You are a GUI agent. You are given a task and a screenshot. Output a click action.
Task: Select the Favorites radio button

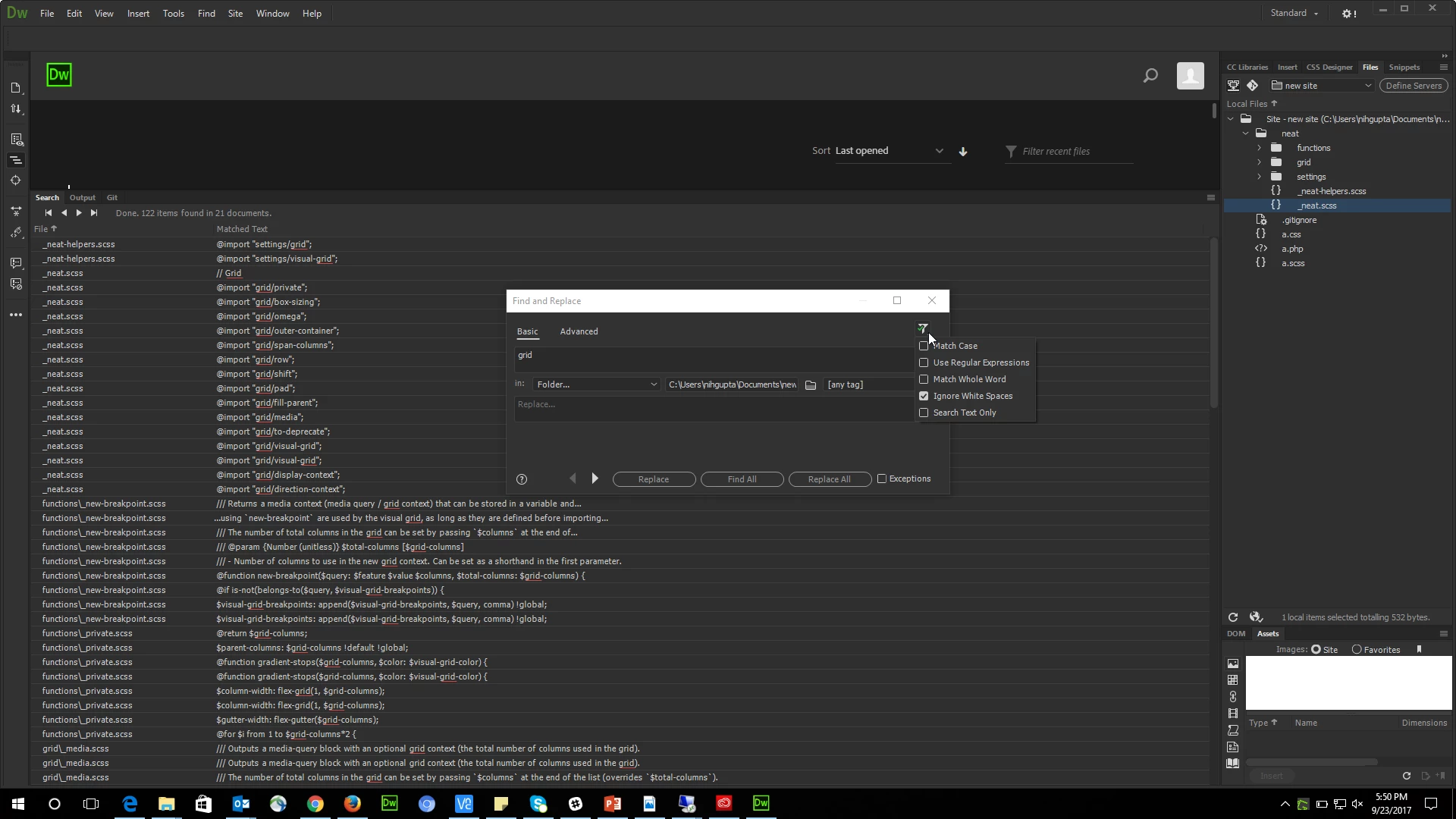1357,650
